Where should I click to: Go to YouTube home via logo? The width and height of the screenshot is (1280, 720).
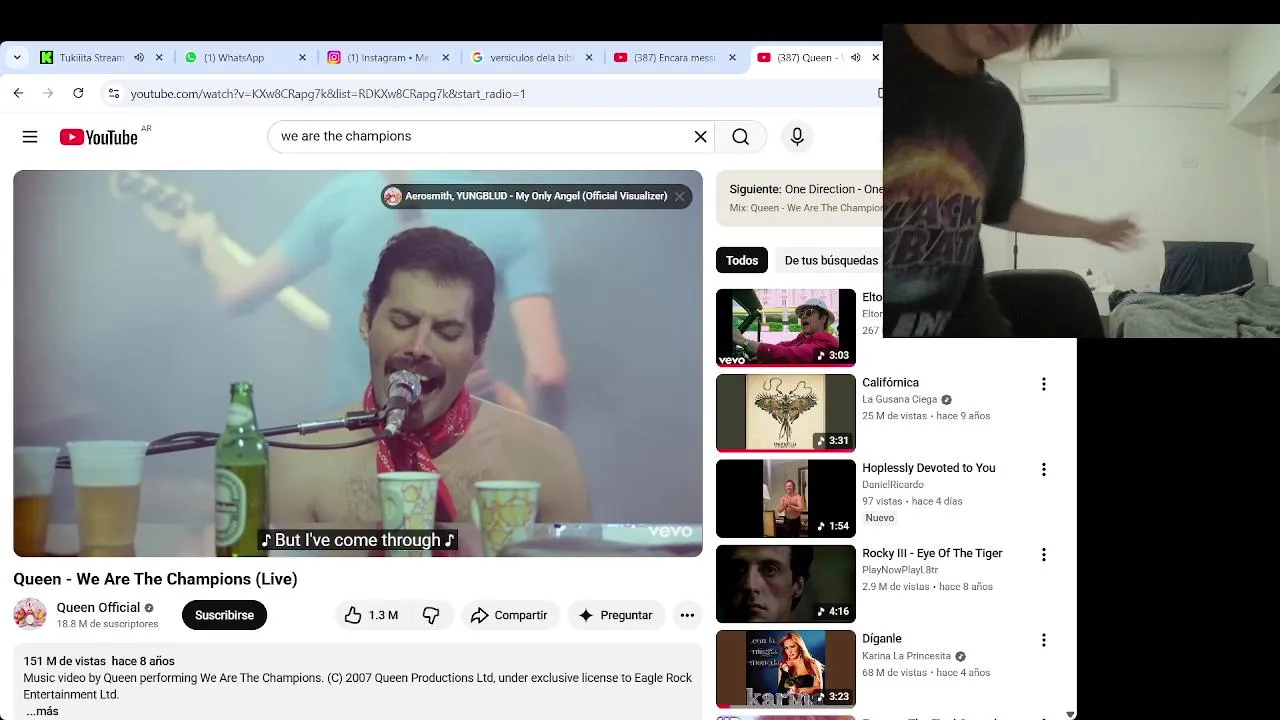pyautogui.click(x=98, y=137)
